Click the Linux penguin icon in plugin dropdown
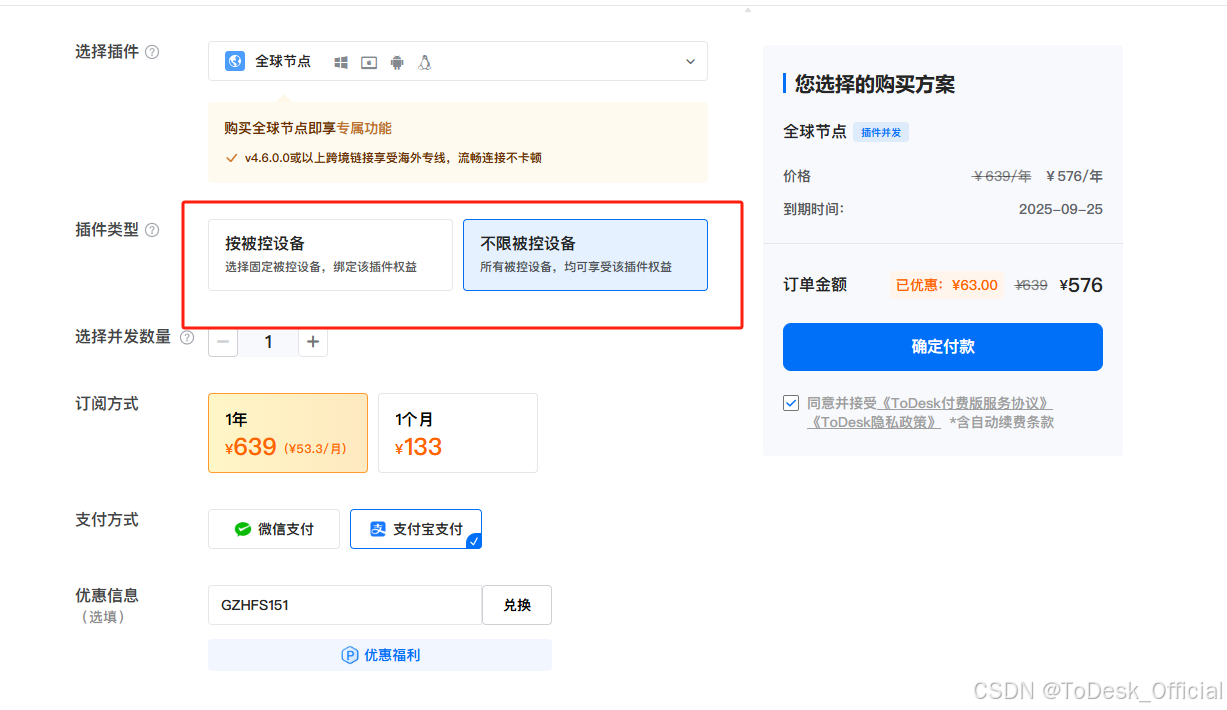The width and height of the screenshot is (1227, 710). pyautogui.click(x=425, y=62)
